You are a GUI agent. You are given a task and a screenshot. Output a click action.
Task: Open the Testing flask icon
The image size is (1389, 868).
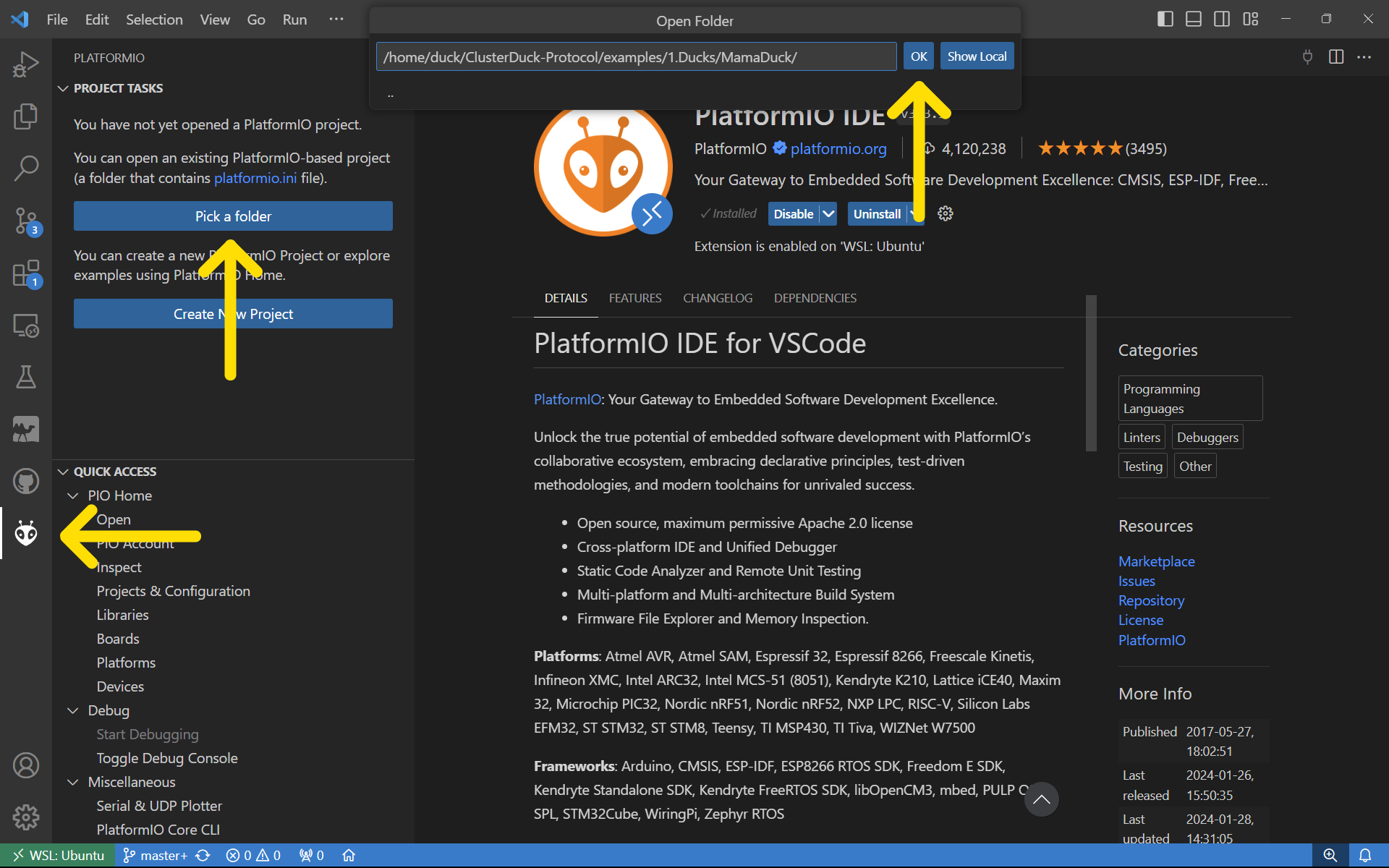coord(26,377)
